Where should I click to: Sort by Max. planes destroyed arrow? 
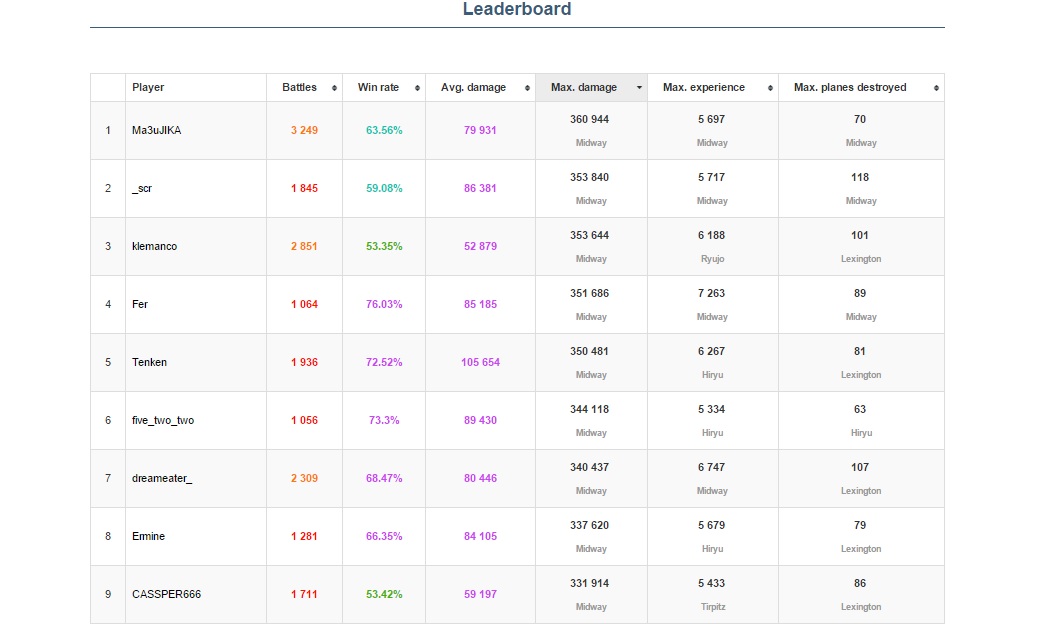936,88
